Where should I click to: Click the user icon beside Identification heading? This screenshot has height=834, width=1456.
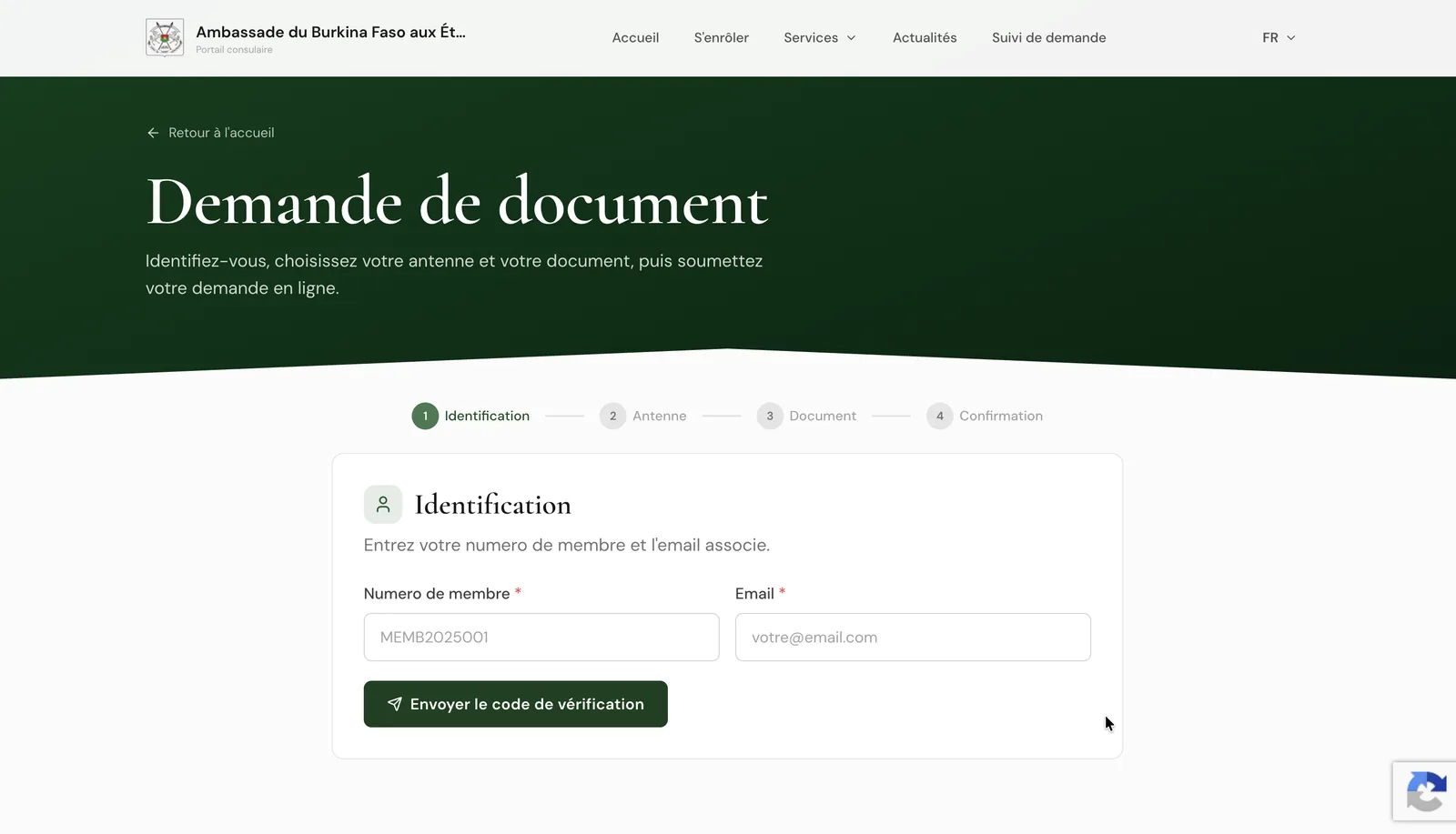tap(383, 504)
